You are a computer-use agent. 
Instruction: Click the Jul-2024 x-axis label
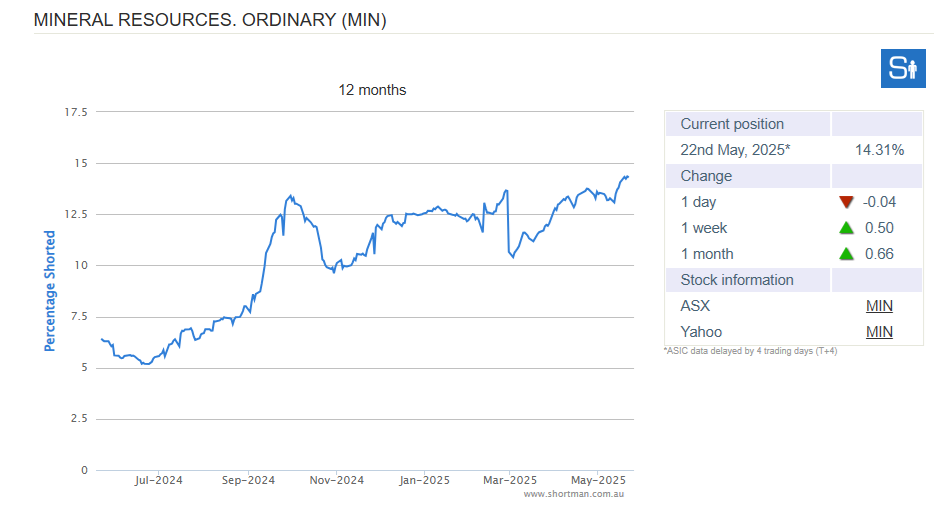(159, 480)
